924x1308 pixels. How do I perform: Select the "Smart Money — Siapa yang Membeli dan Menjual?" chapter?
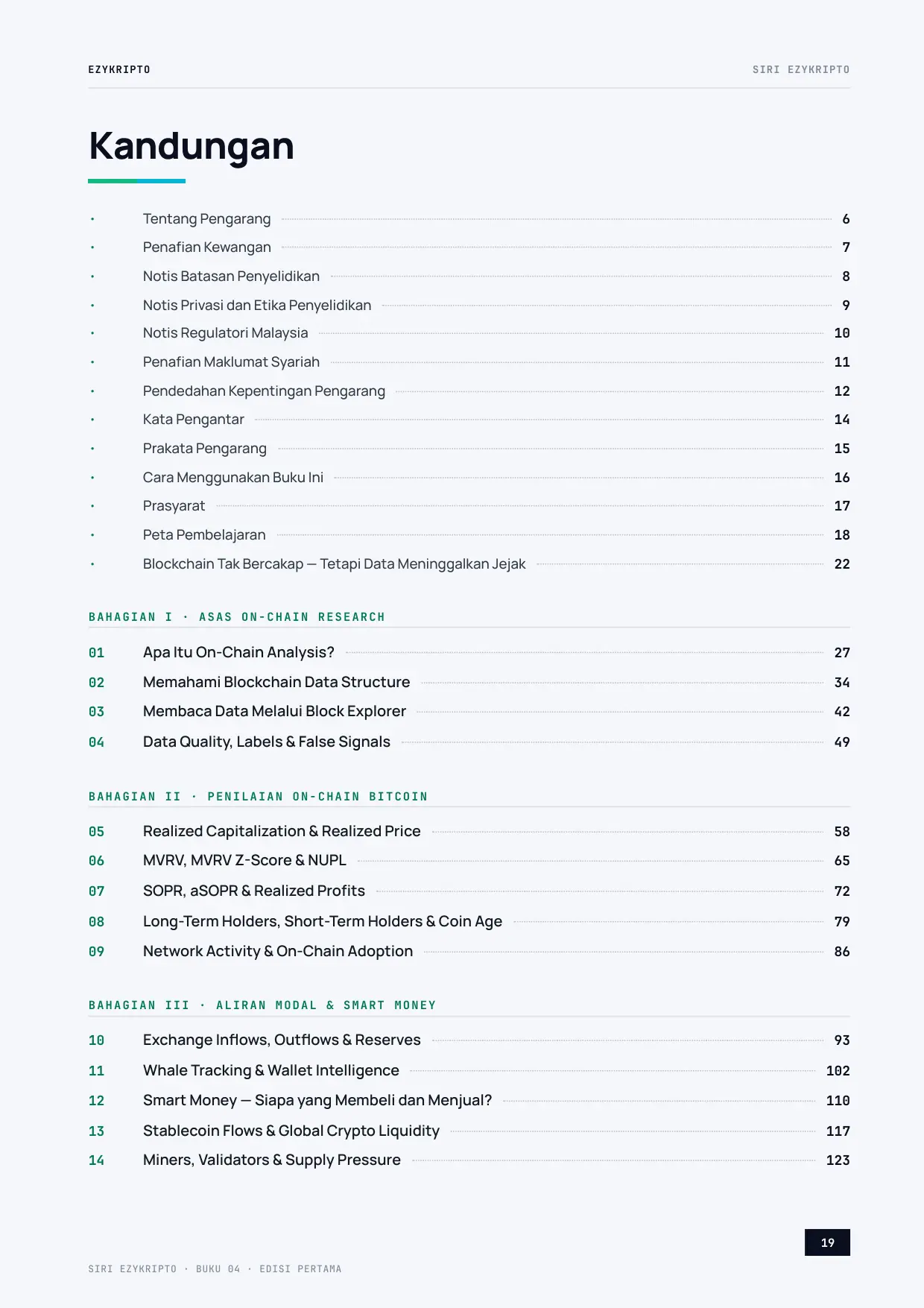[317, 1101]
